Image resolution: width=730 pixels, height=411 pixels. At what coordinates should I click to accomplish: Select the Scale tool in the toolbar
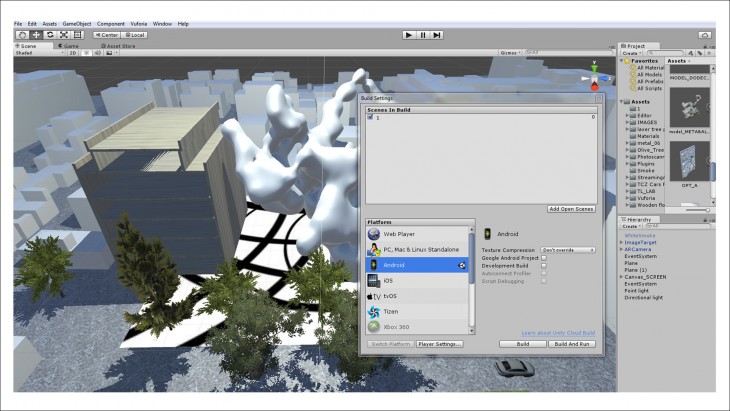coord(64,34)
